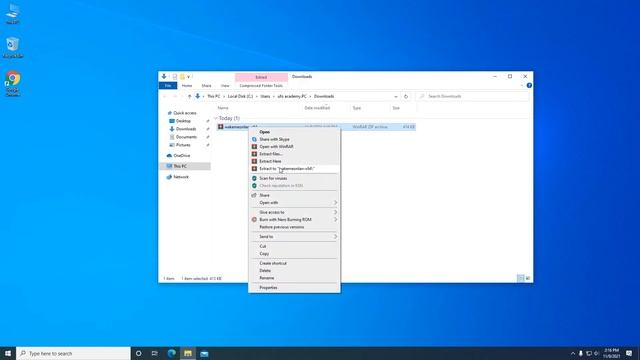Viewport: 640px width, 360px height.
Task: Open Desktop in navigation pane
Action: [x=183, y=121]
